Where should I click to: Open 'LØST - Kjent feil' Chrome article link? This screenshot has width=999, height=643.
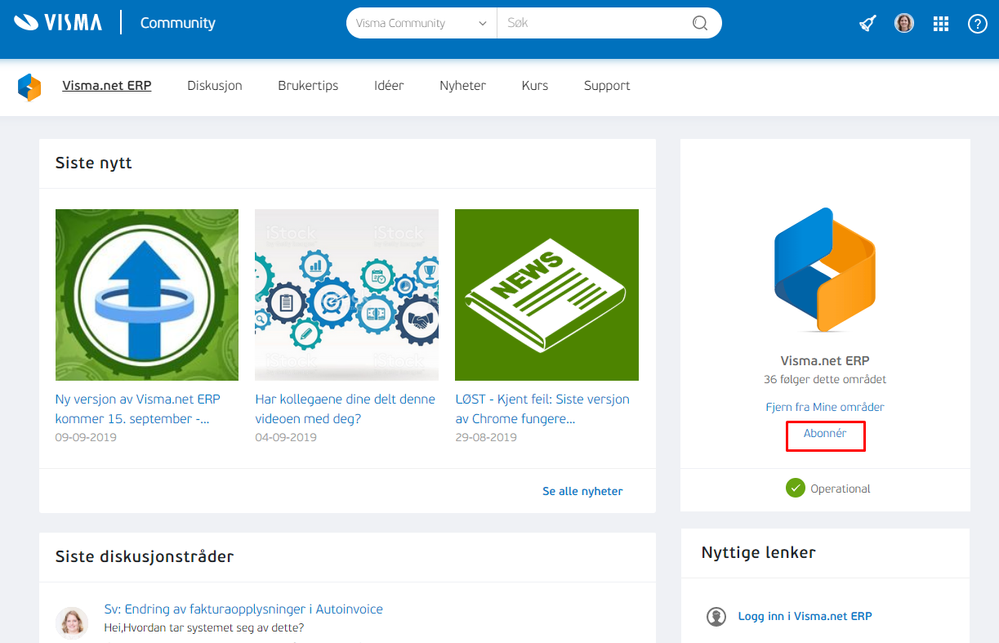[542, 408]
